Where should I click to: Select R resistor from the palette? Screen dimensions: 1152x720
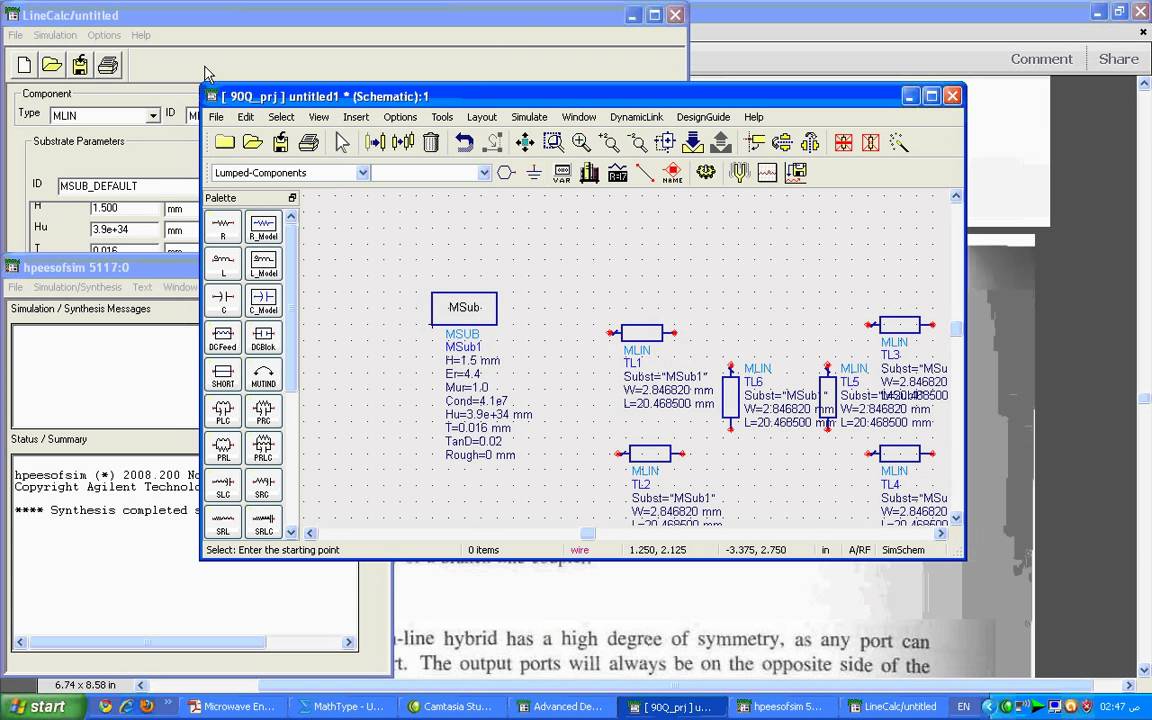[223, 226]
